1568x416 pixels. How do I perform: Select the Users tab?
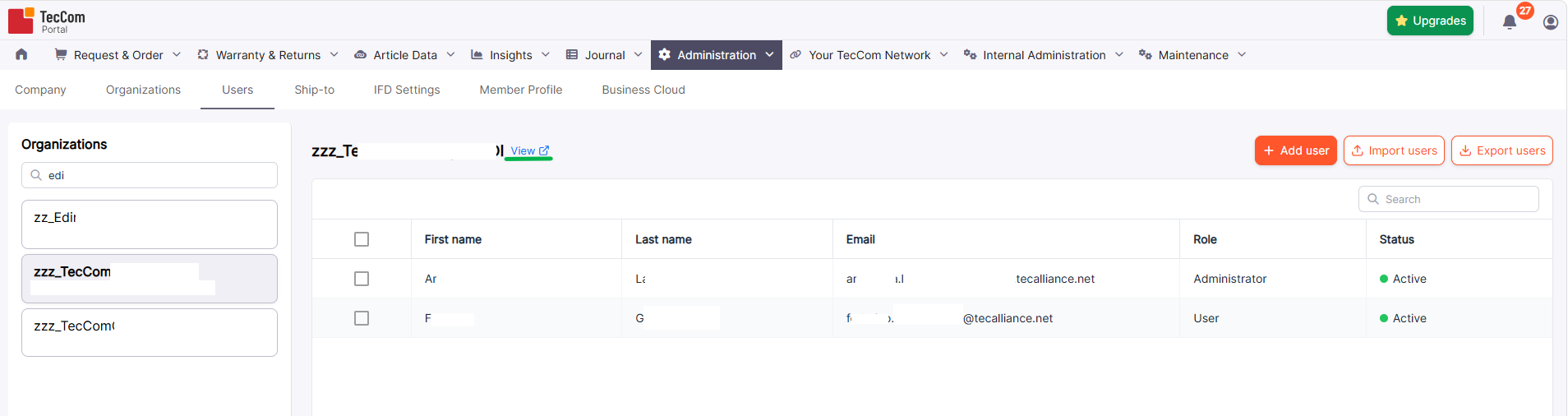(238, 90)
